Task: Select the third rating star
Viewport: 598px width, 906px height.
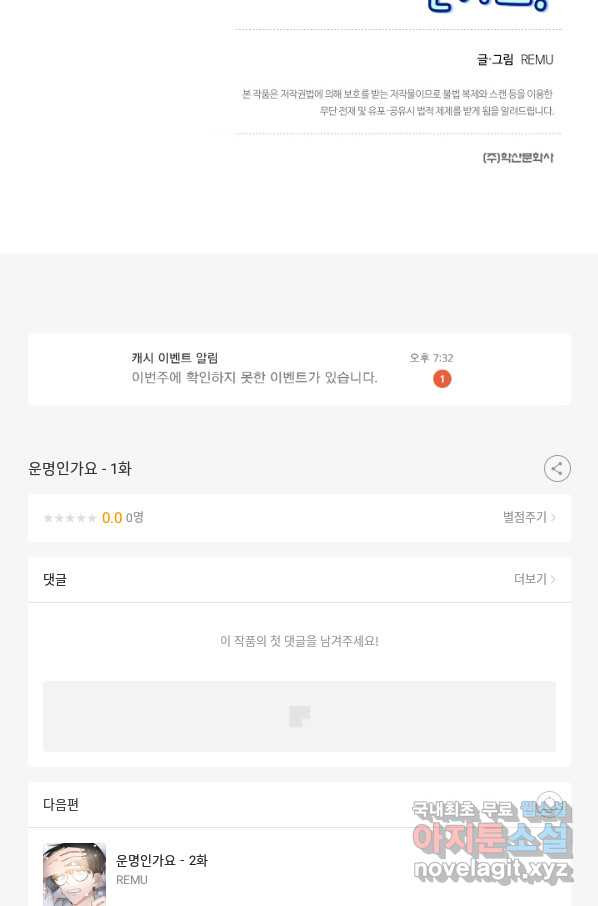Action: coord(70,518)
